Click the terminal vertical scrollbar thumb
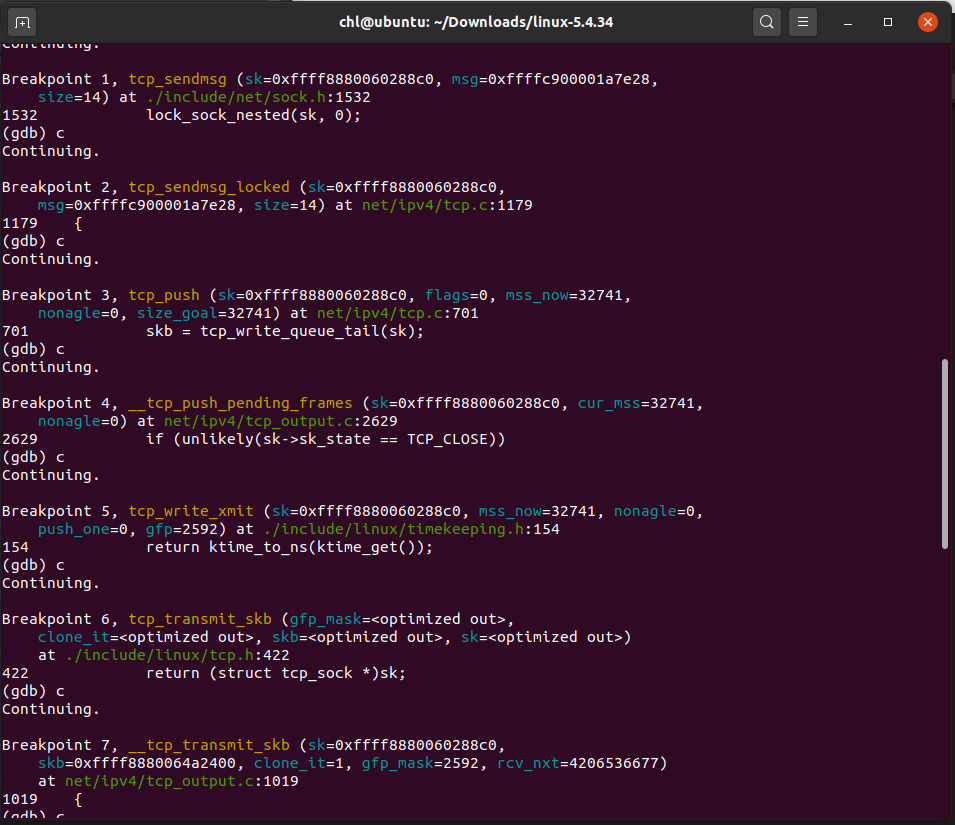 [945, 454]
